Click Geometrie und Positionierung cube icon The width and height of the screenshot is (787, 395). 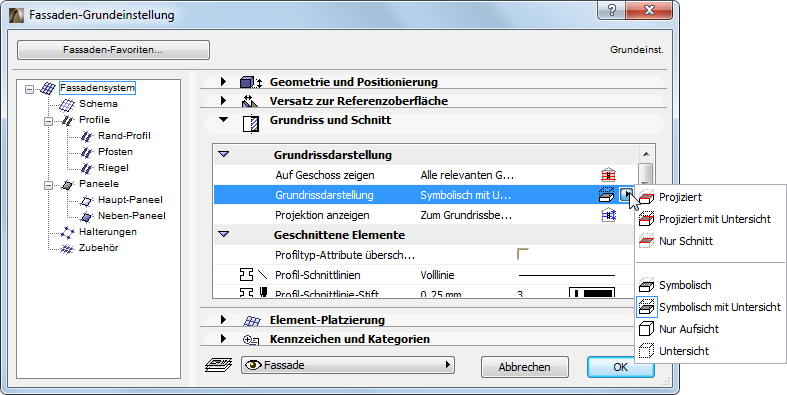tap(250, 82)
